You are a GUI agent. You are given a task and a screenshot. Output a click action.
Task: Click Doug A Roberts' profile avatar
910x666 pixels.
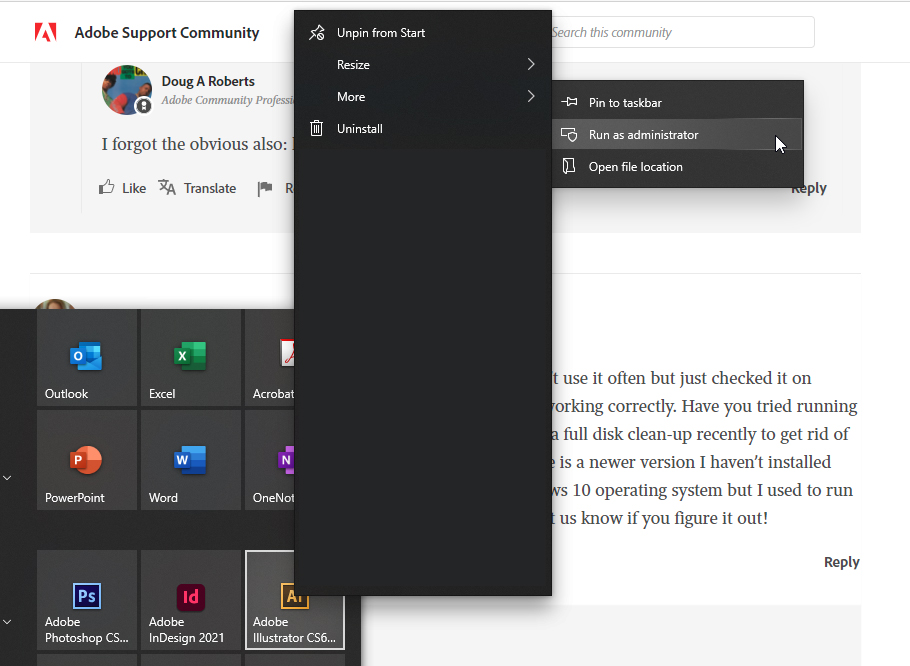point(126,90)
